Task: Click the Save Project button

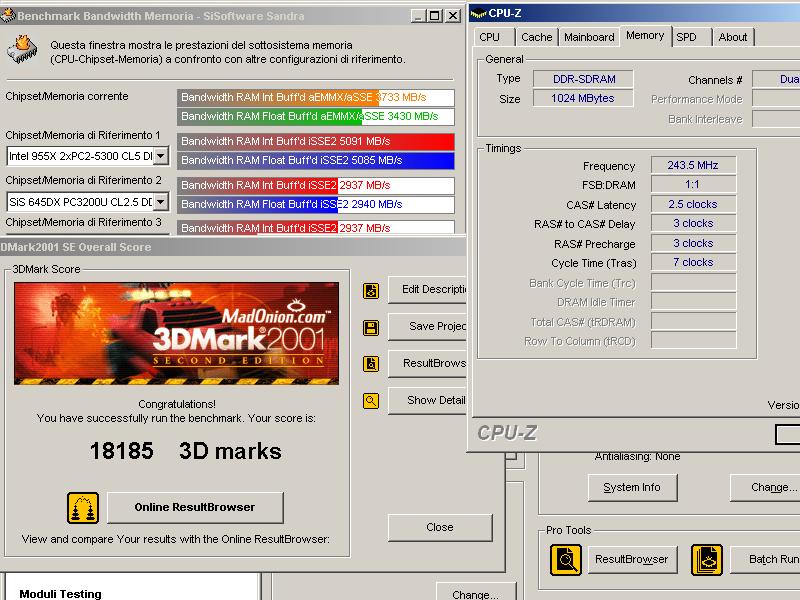Action: click(x=428, y=327)
